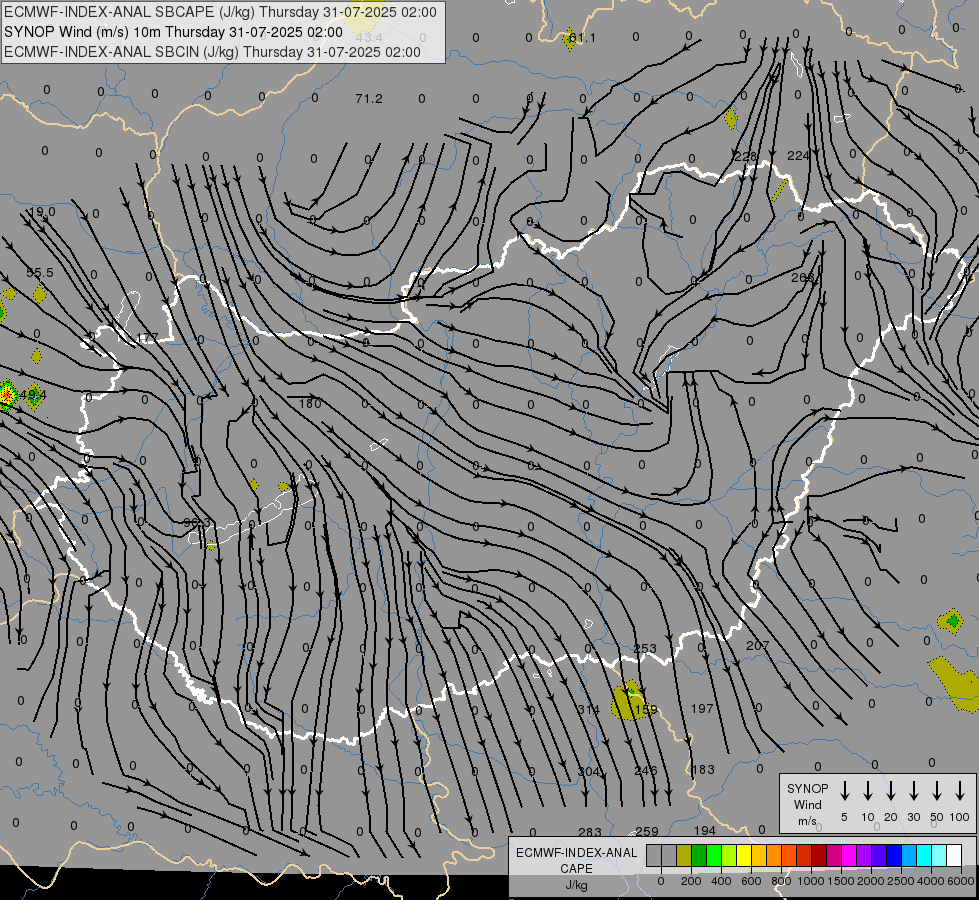Click the wind arrow above 10 m/s
The image size is (979, 900).
pyautogui.click(x=868, y=790)
